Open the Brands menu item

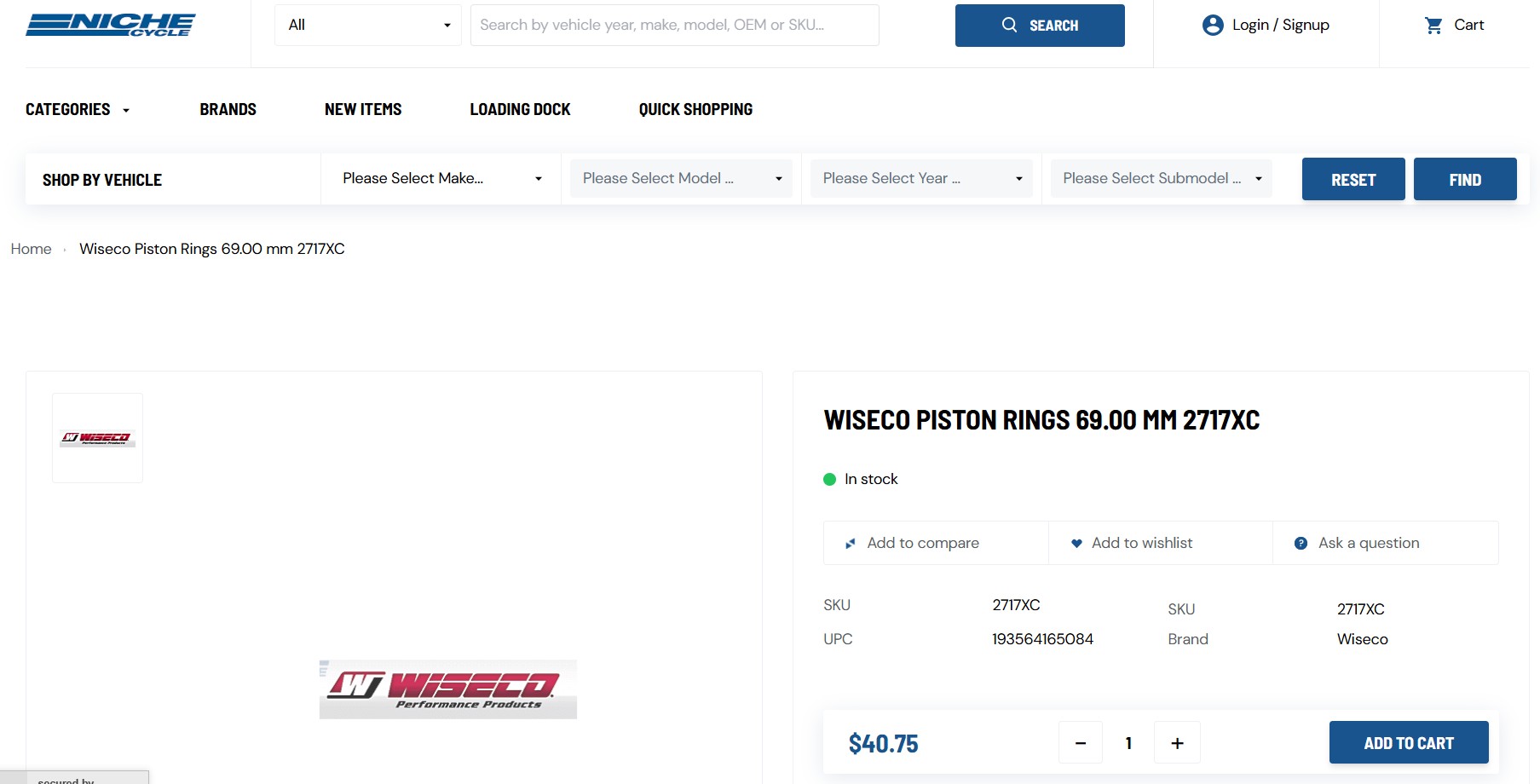[x=228, y=110]
